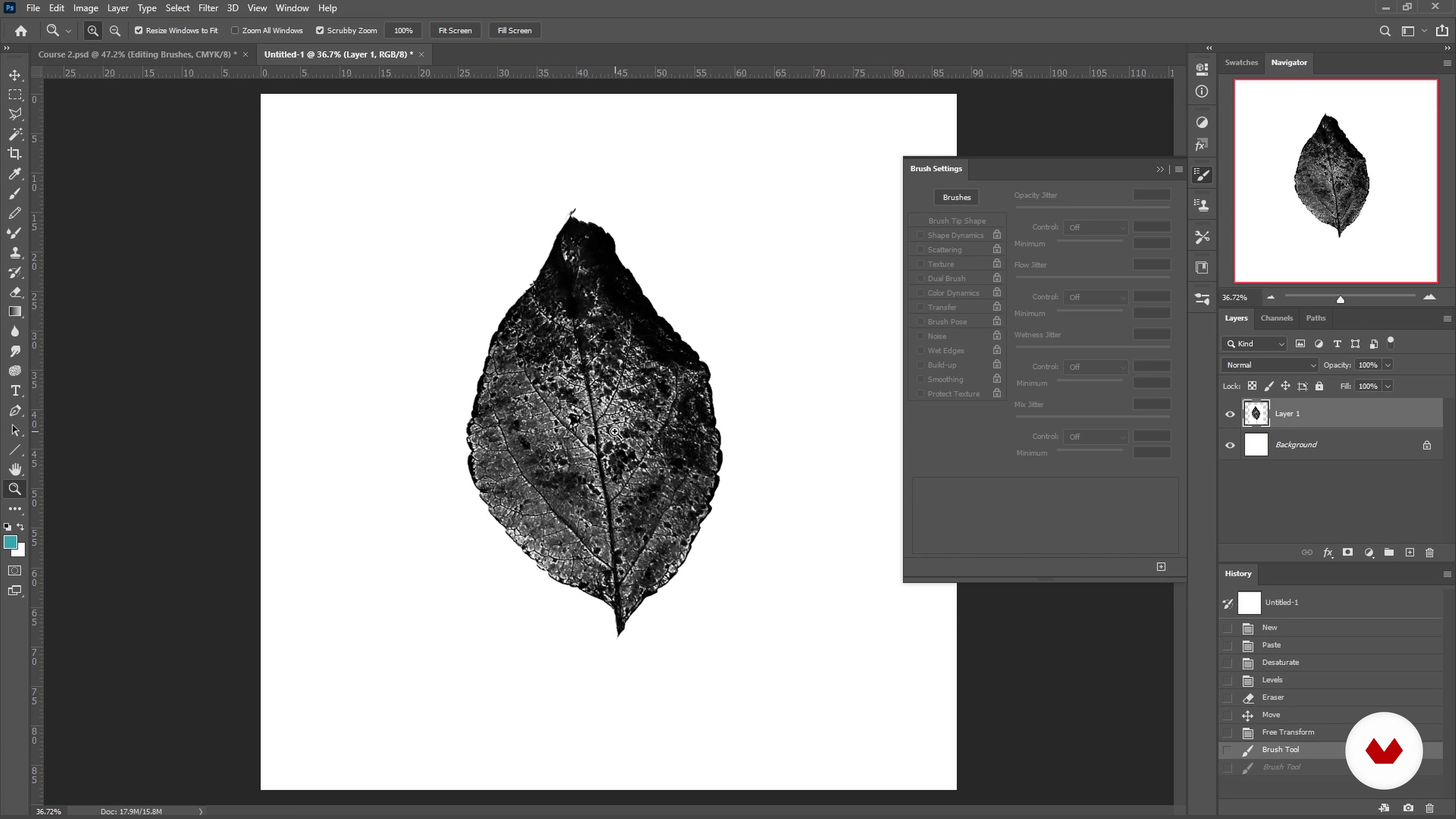Click the teal foreground color swatch
This screenshot has width=1456, height=819.
(x=10, y=543)
